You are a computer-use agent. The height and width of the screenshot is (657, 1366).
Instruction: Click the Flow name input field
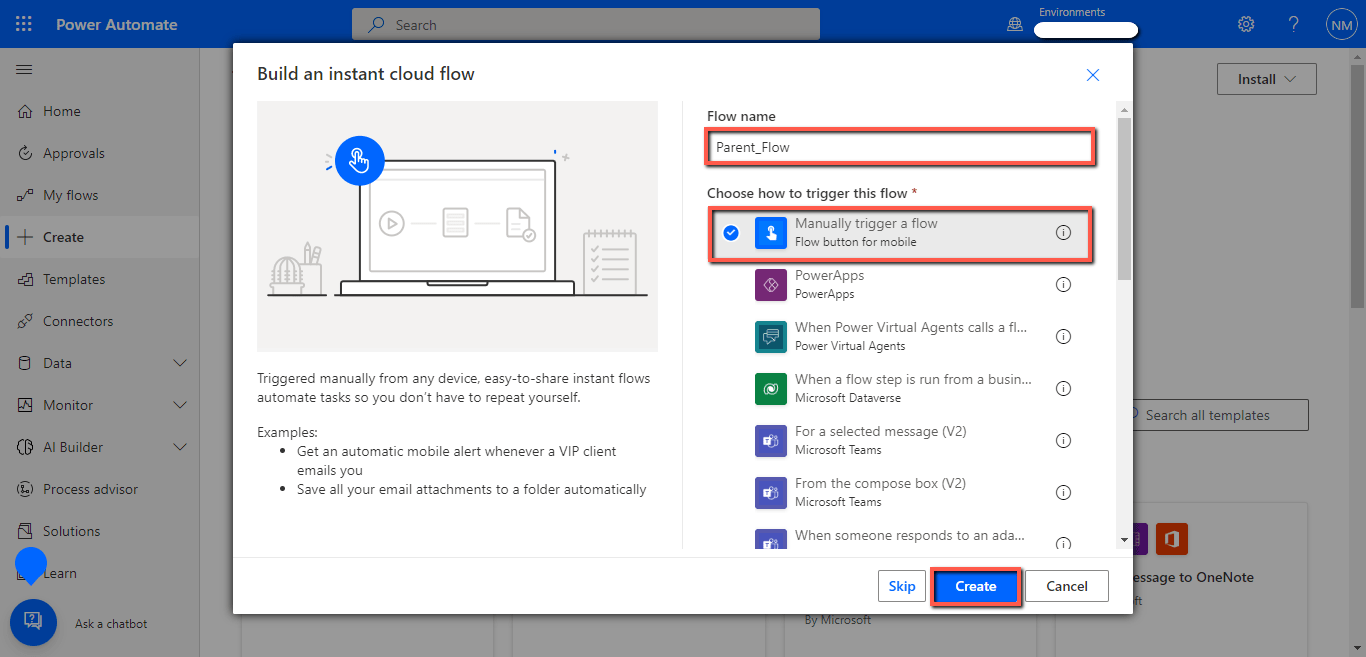pos(900,147)
